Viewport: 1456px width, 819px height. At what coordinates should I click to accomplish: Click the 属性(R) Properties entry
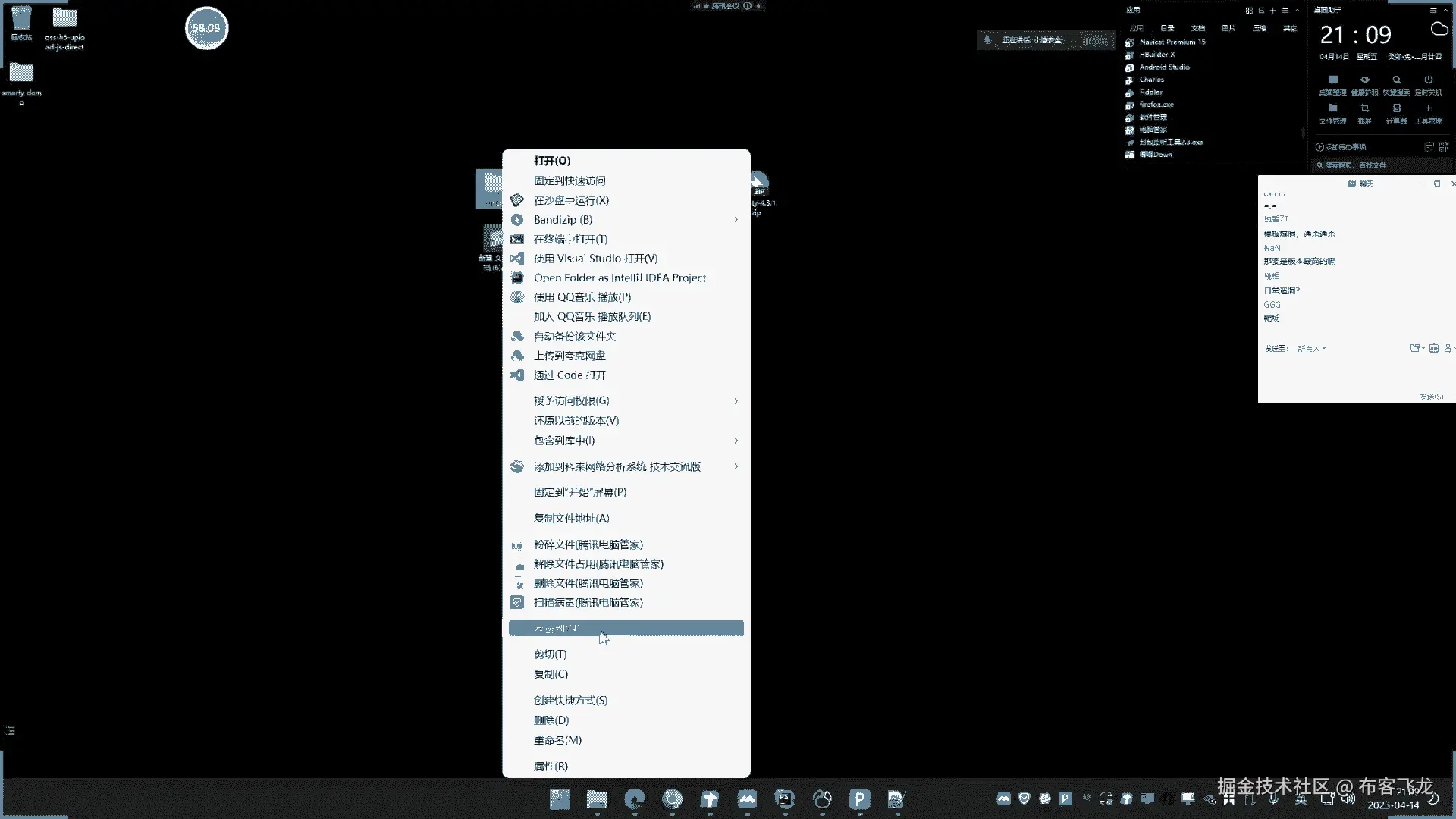(x=551, y=767)
